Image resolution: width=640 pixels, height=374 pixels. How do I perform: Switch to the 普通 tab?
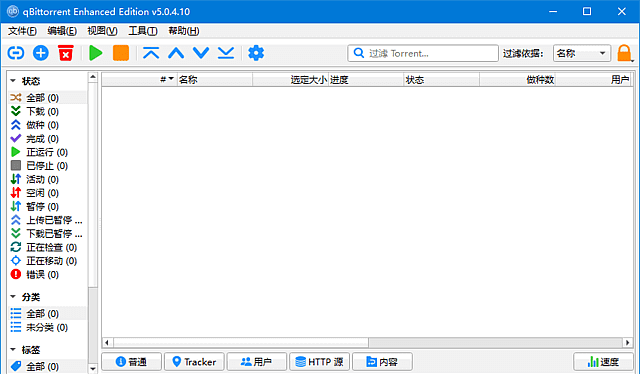131,362
